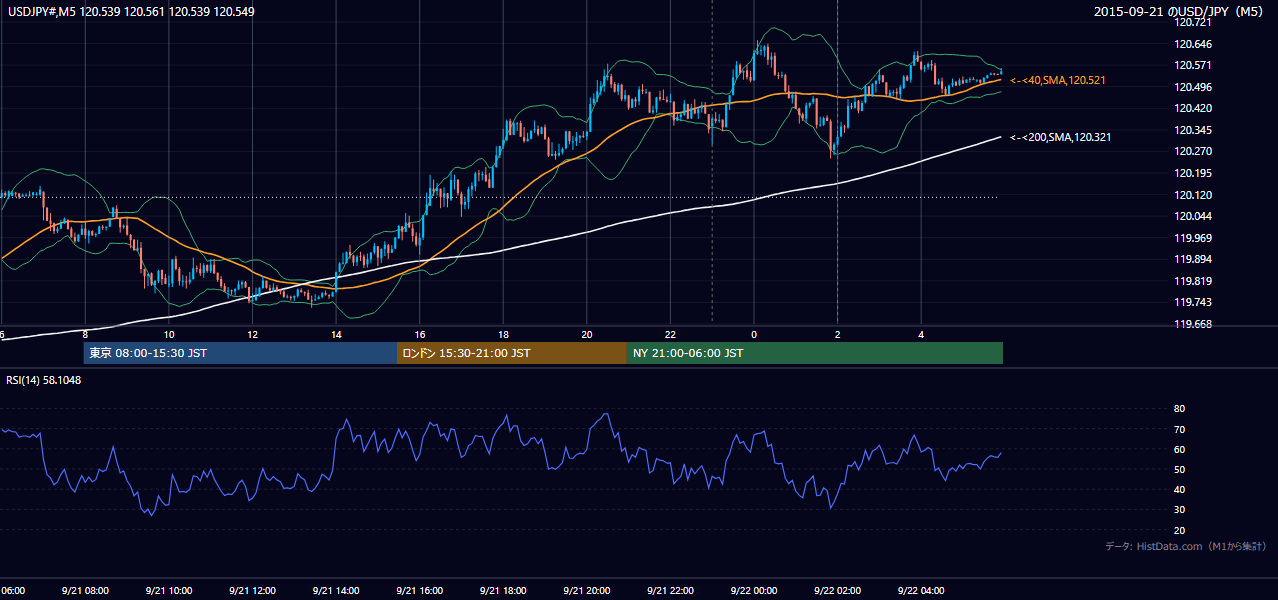Click the 9/21 16:00 time label

click(x=420, y=591)
